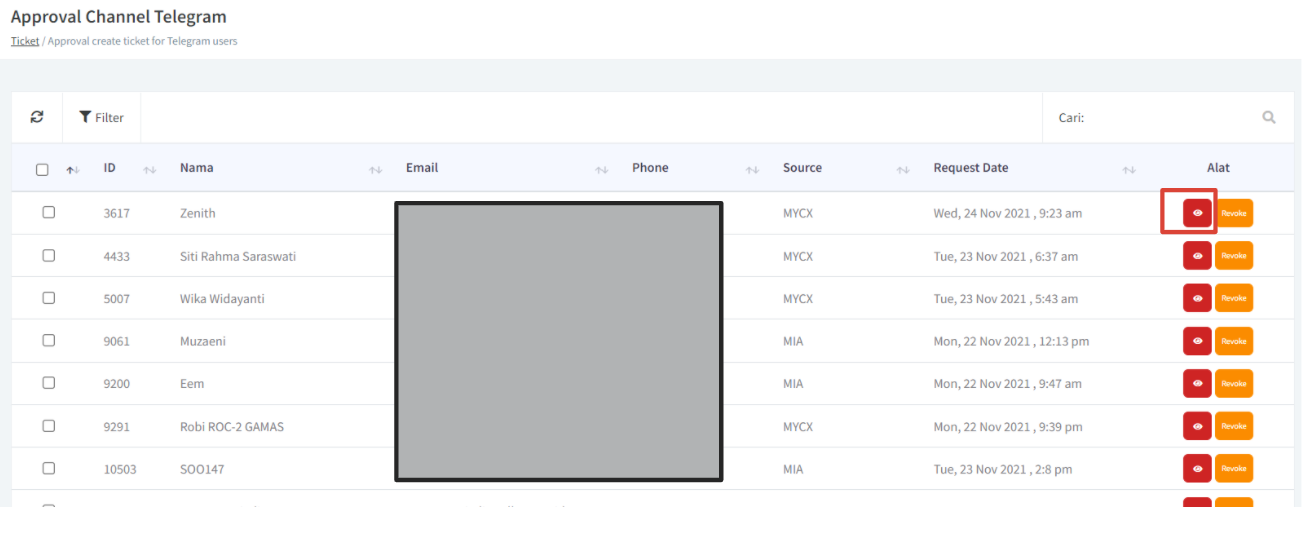This screenshot has height=559, width=1308.
Task: Revoke approval for Zenith
Action: pyautogui.click(x=1233, y=213)
